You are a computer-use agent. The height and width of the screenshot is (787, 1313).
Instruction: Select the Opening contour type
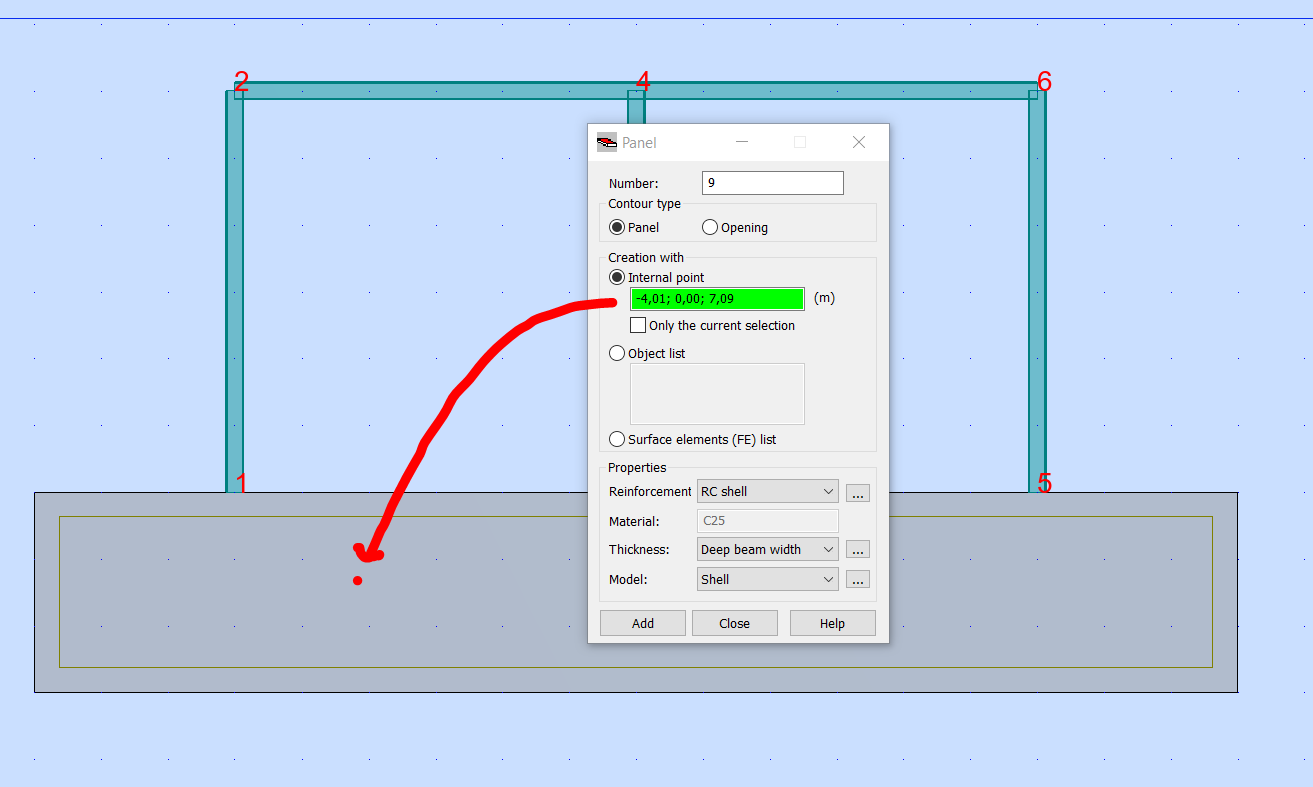click(709, 227)
